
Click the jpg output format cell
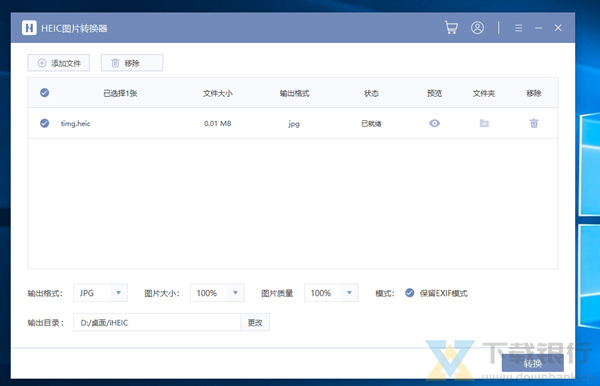[294, 124]
